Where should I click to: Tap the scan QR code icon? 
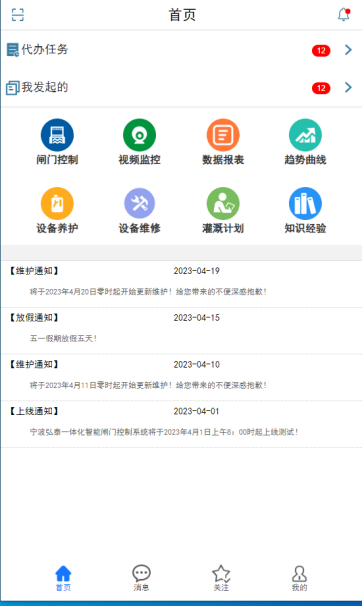coord(18,15)
